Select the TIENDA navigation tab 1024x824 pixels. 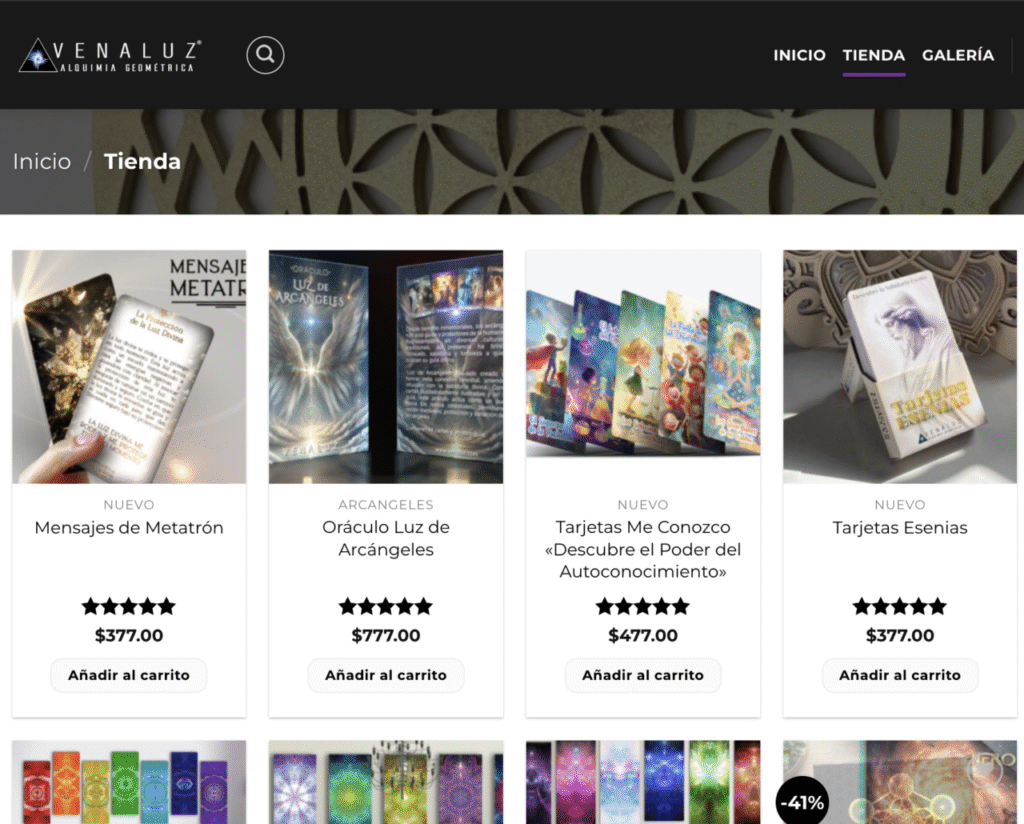click(874, 55)
